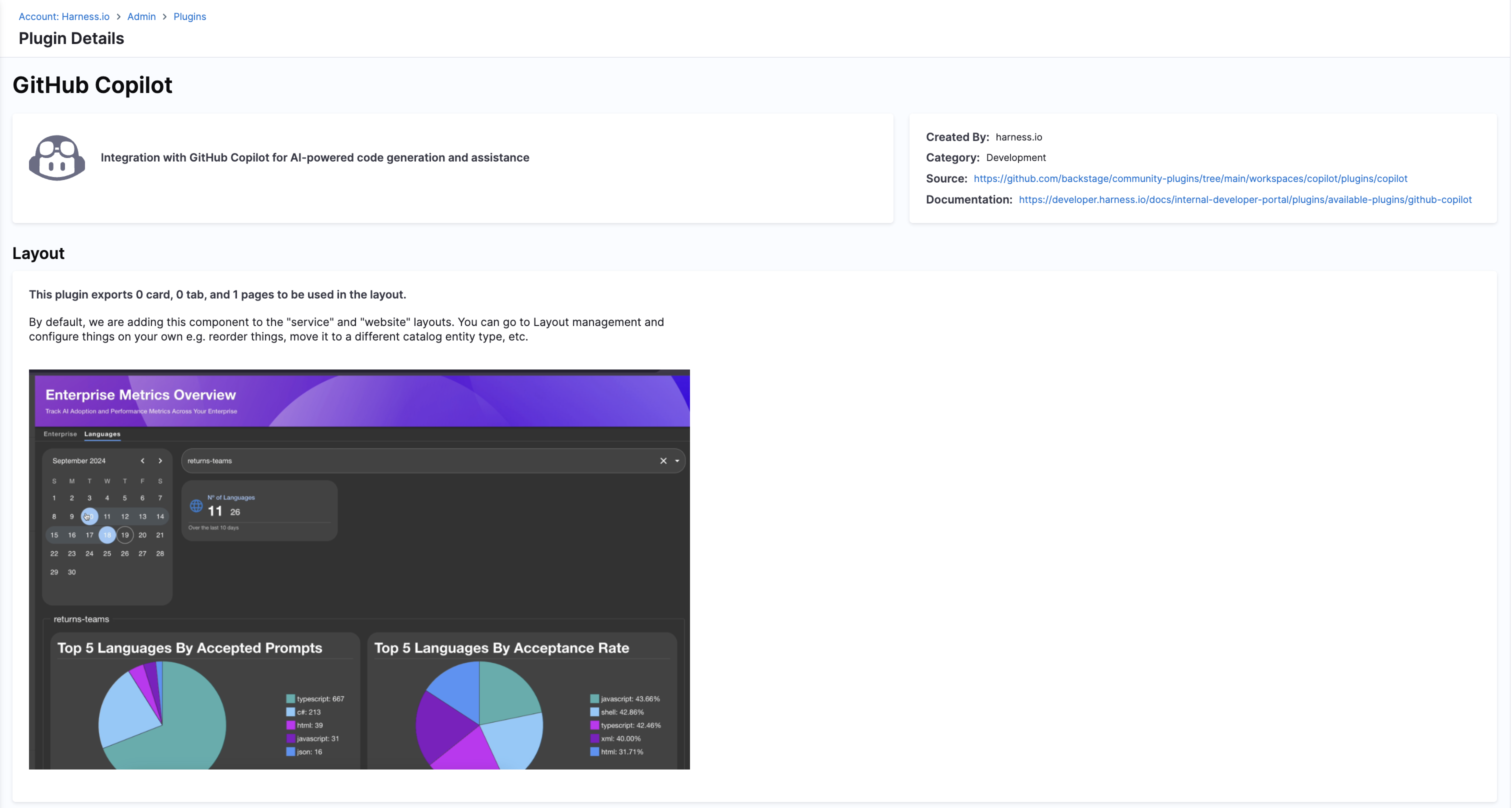1512x808 pixels.
Task: Go to previous month in the September calendar
Action: (x=142, y=461)
